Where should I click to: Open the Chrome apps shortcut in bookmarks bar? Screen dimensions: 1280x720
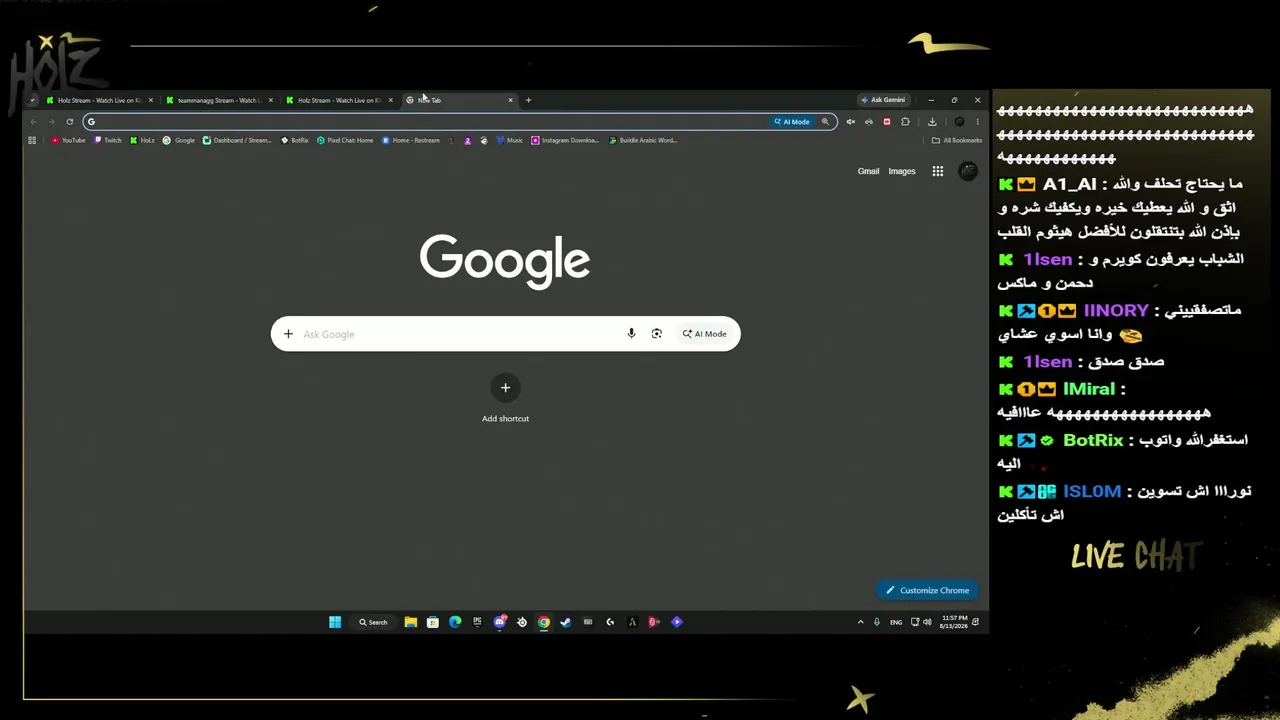pos(32,140)
